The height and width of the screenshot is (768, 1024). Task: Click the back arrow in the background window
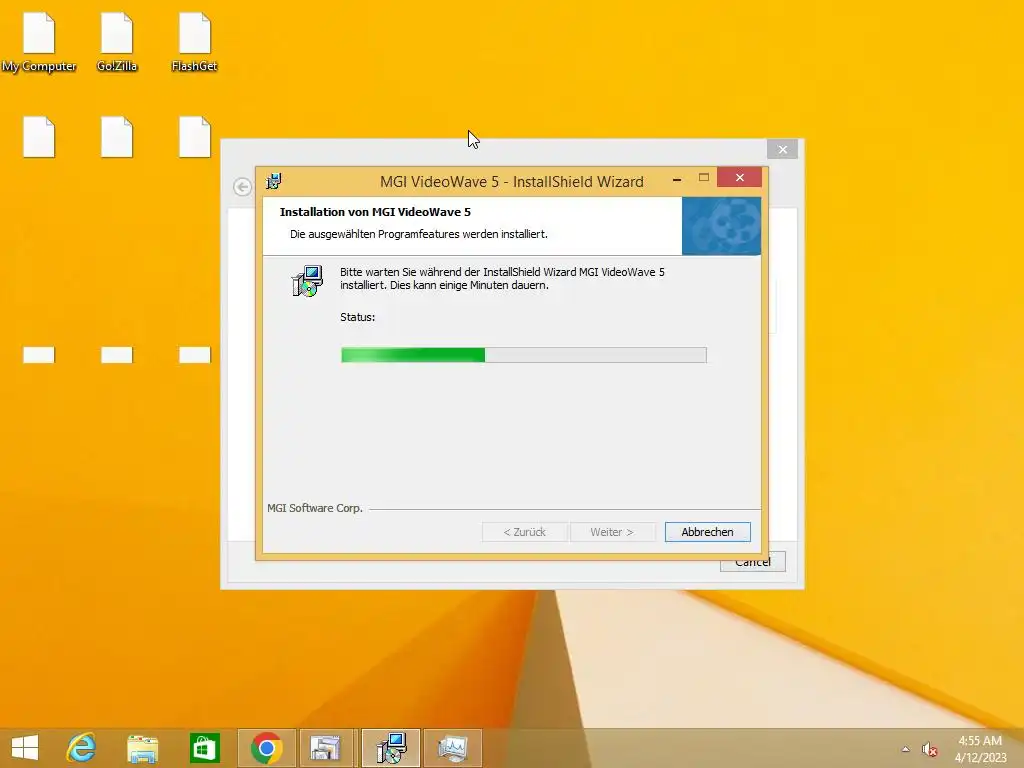[242, 187]
